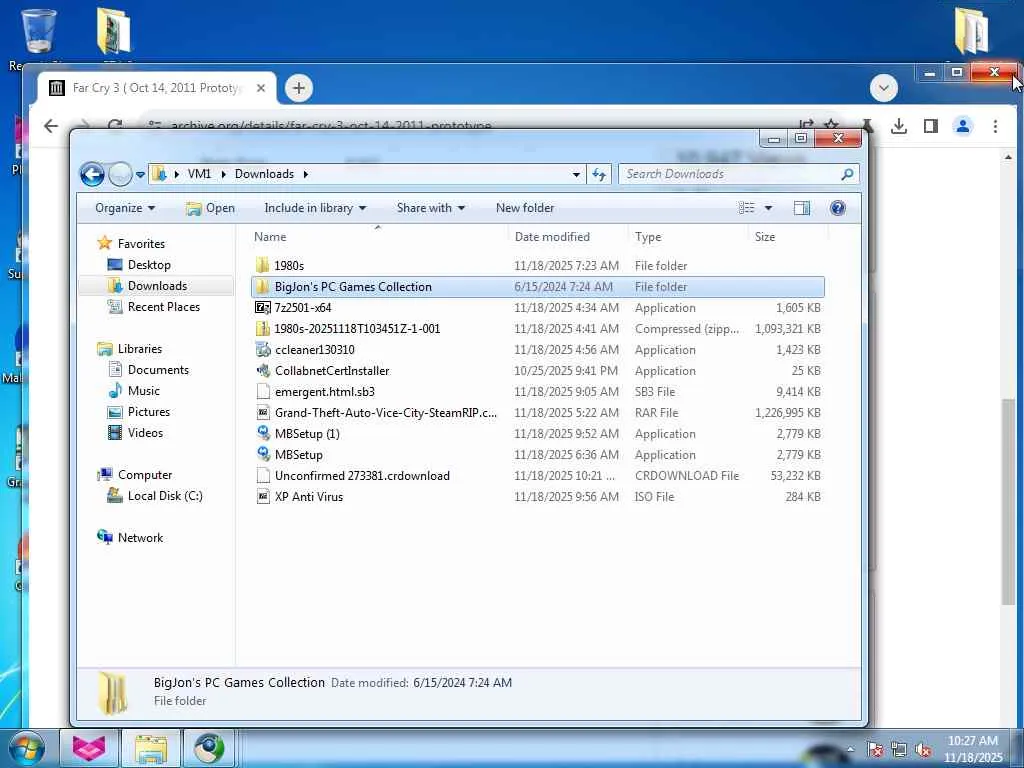Open the view options dropdown arrow
This screenshot has width=1024, height=768.
(768, 208)
